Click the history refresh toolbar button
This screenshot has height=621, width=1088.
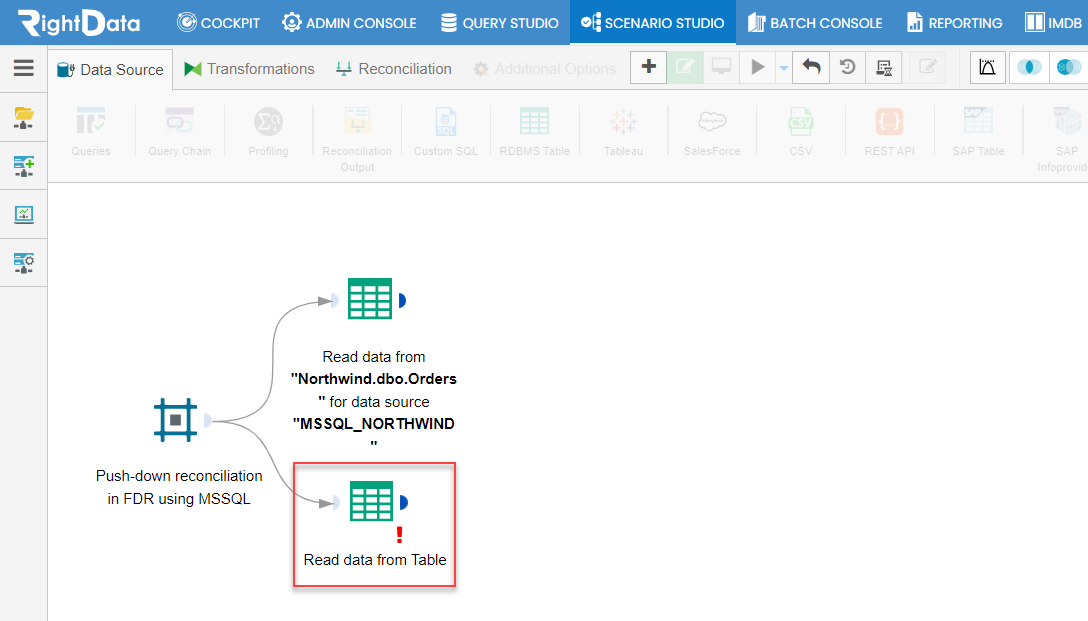point(847,67)
